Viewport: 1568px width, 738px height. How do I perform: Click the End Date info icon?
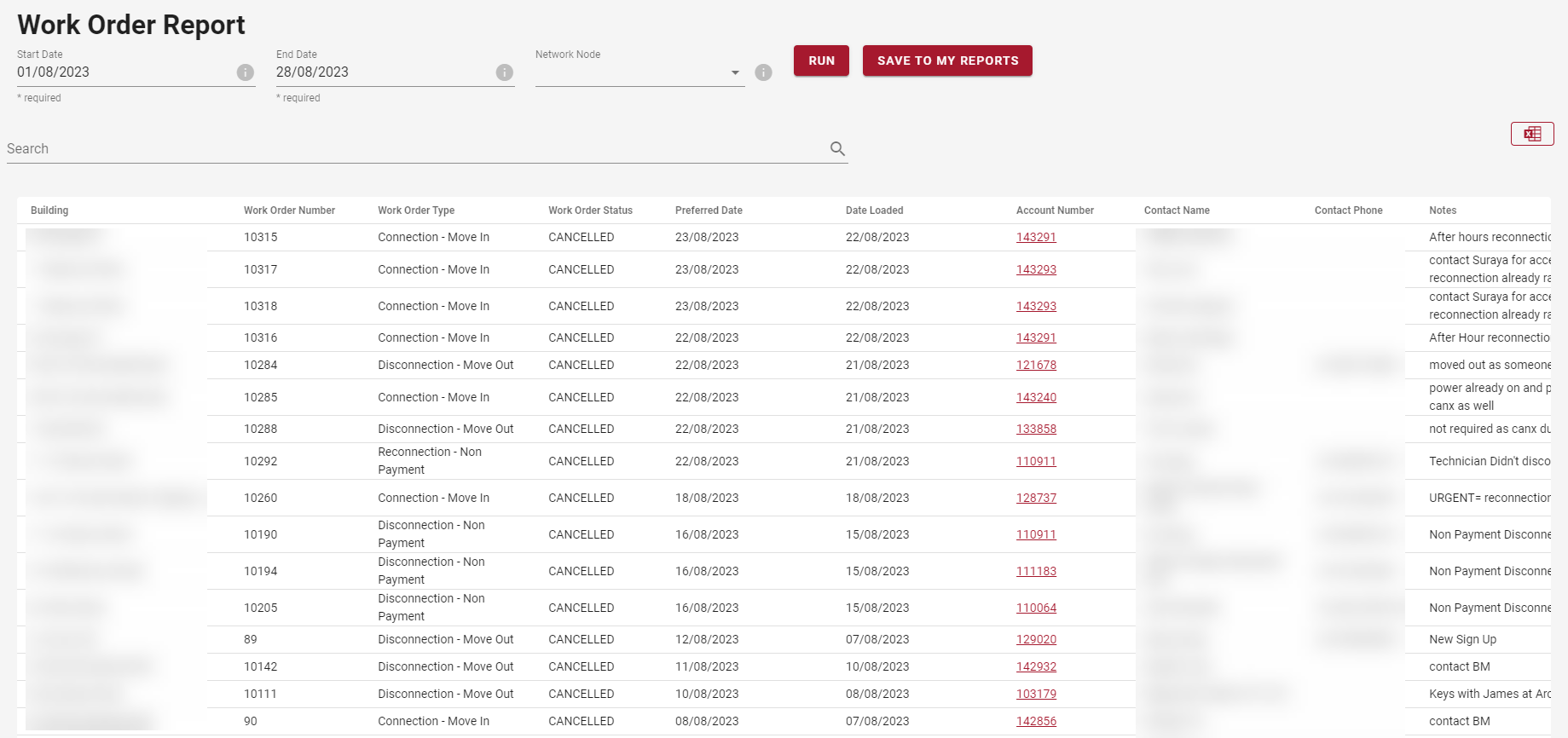click(x=504, y=72)
